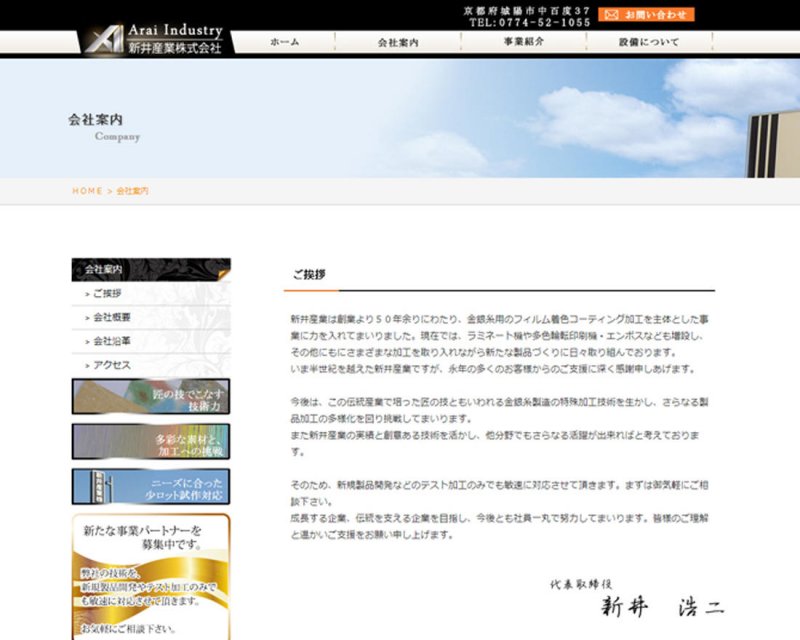800x640 pixels.
Task: Select ホーム in the top navigation
Action: pos(284,42)
